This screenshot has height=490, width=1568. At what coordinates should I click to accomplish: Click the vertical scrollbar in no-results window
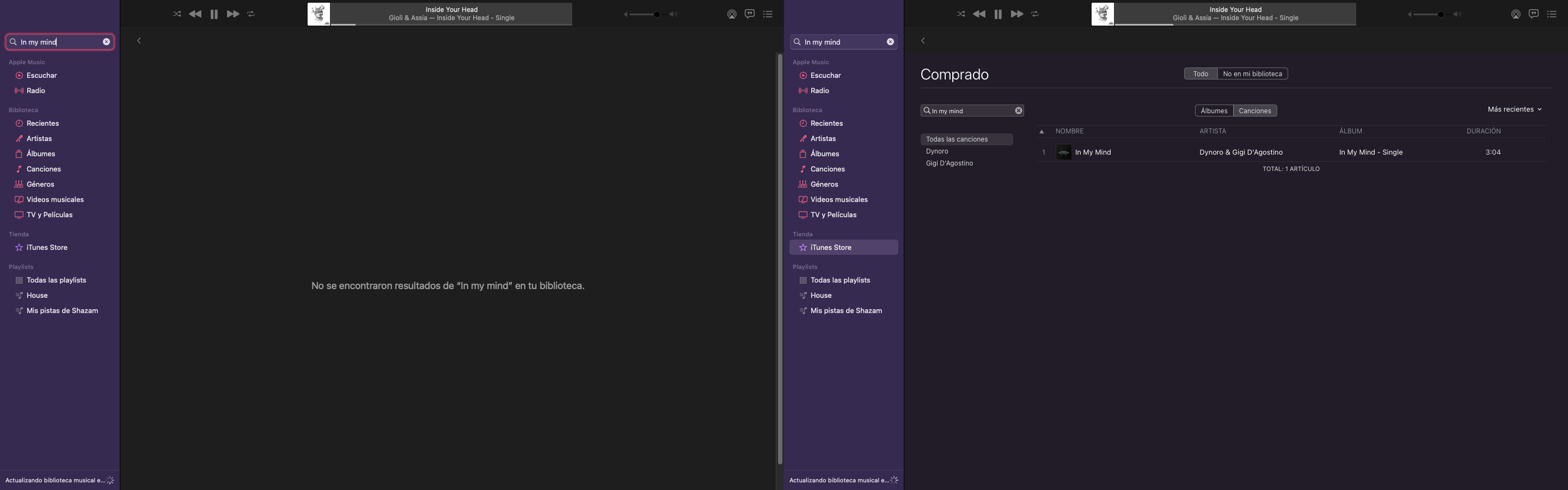pyautogui.click(x=779, y=259)
